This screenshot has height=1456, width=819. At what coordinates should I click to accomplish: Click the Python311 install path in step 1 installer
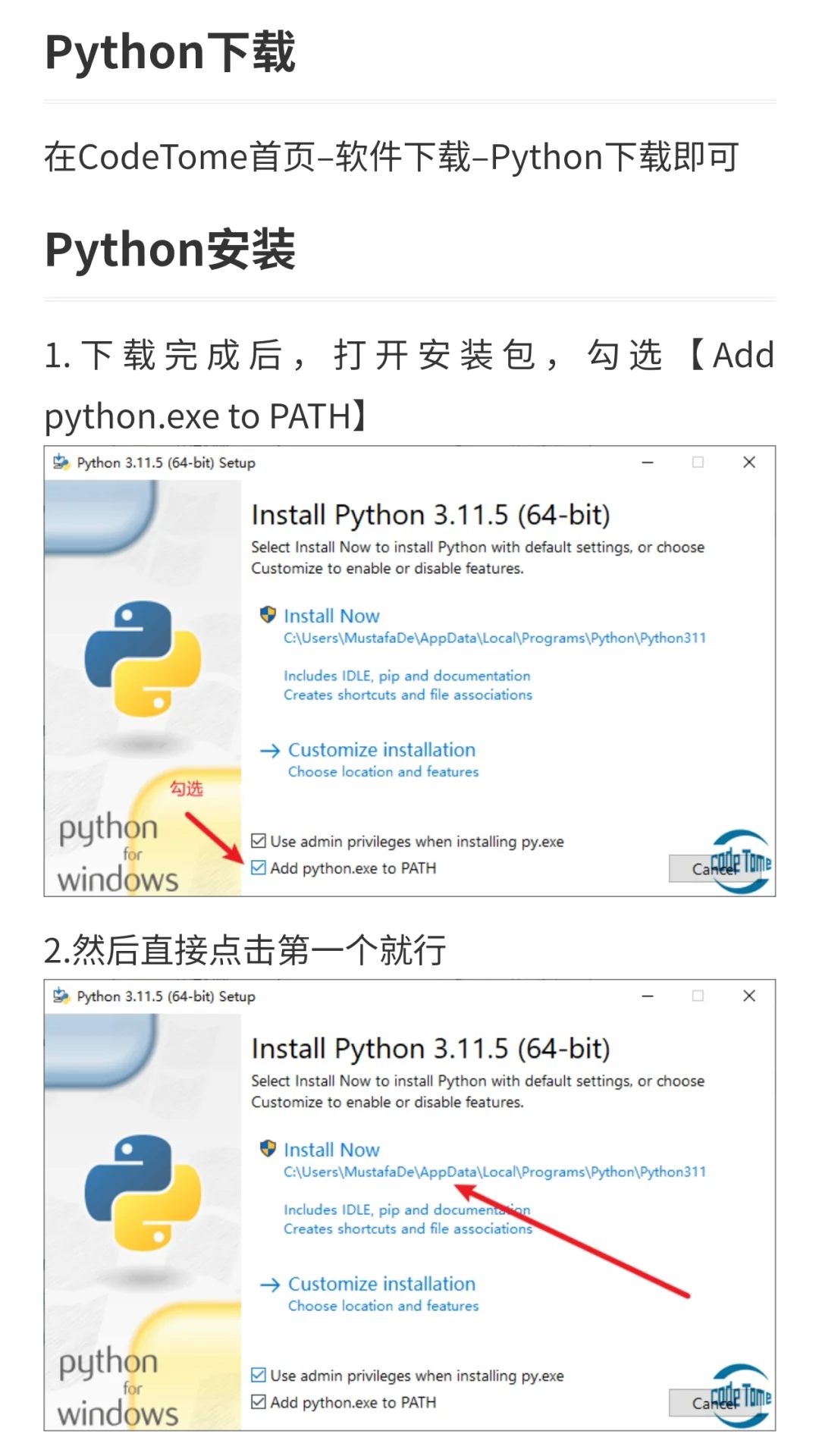494,638
